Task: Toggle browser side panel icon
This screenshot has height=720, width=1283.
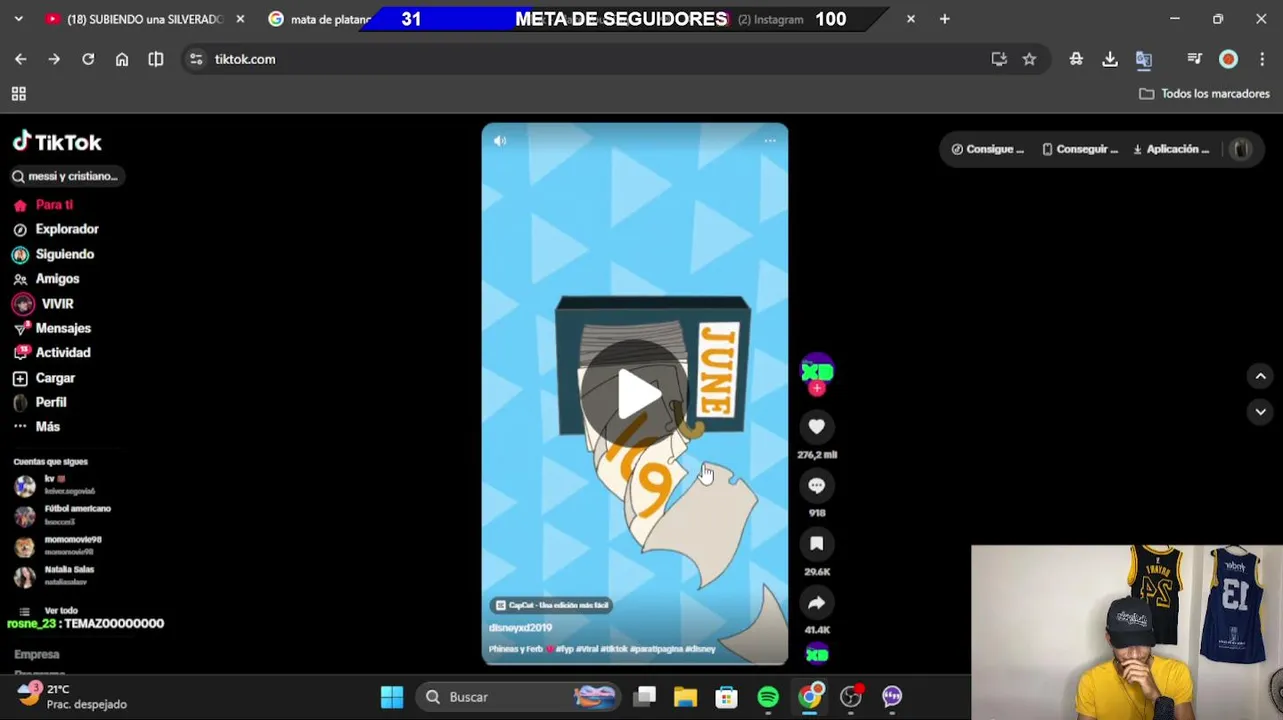Action: tap(156, 59)
